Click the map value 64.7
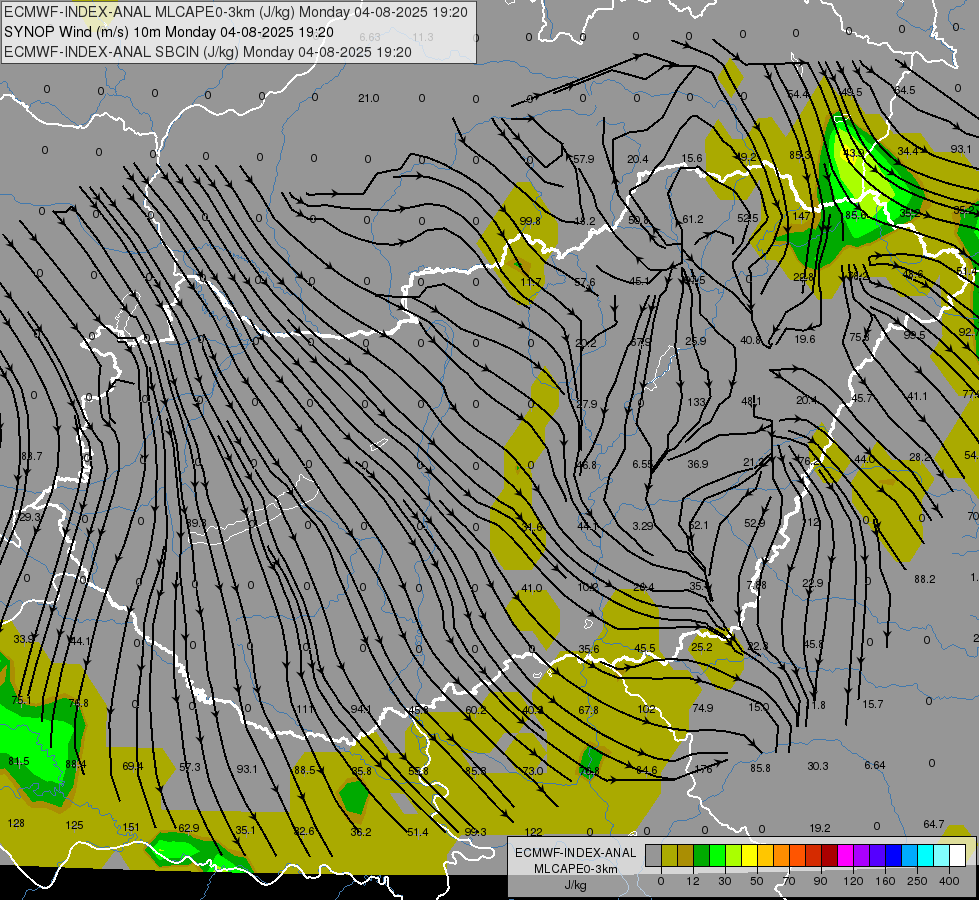979x900 pixels. point(933,824)
